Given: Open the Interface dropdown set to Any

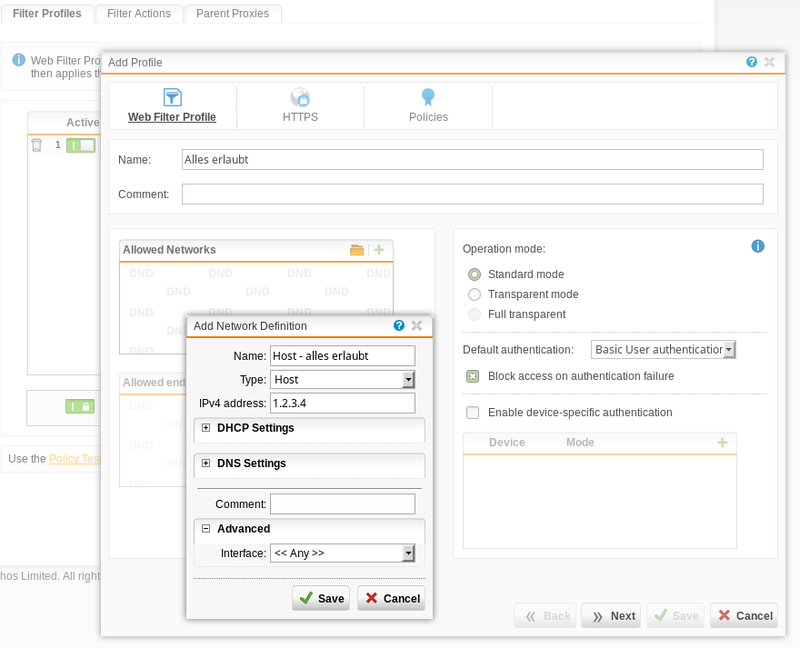Looking at the screenshot, I should point(343,553).
